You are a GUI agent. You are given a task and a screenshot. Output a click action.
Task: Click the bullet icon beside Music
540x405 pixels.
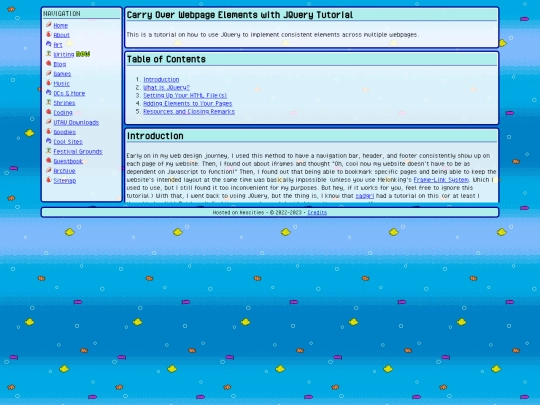pyautogui.click(x=49, y=83)
